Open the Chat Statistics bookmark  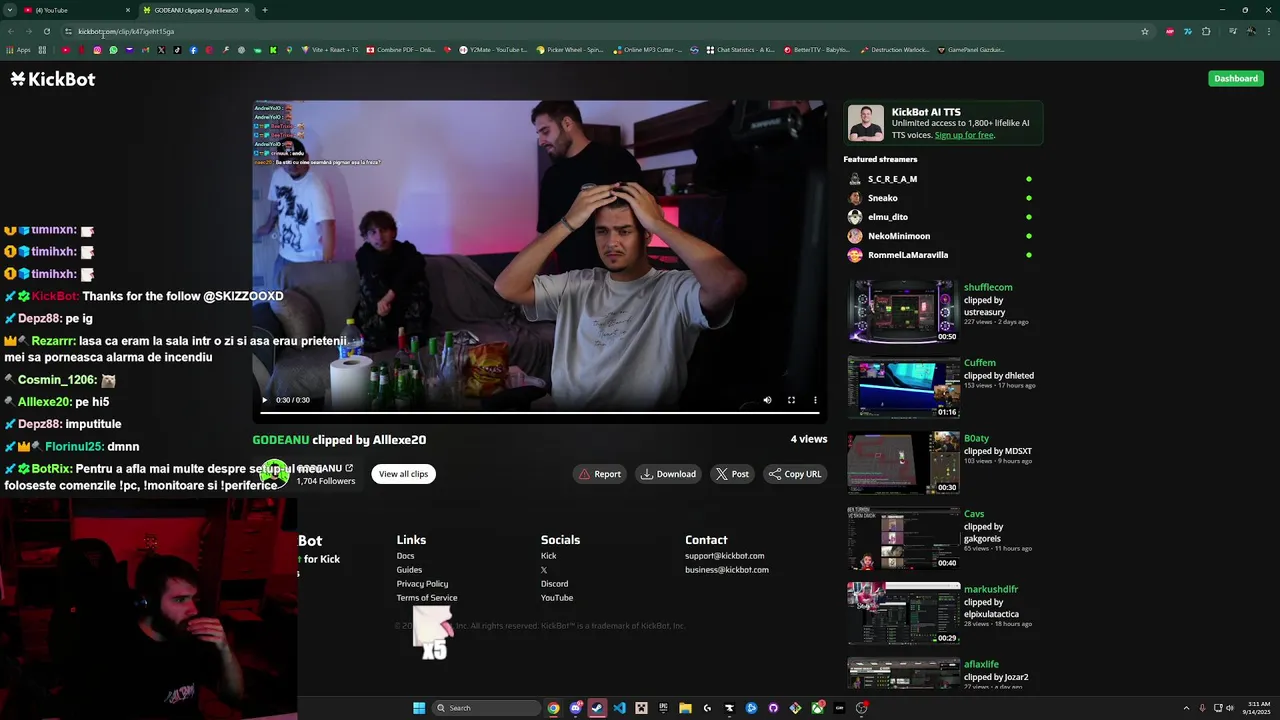tap(740, 50)
